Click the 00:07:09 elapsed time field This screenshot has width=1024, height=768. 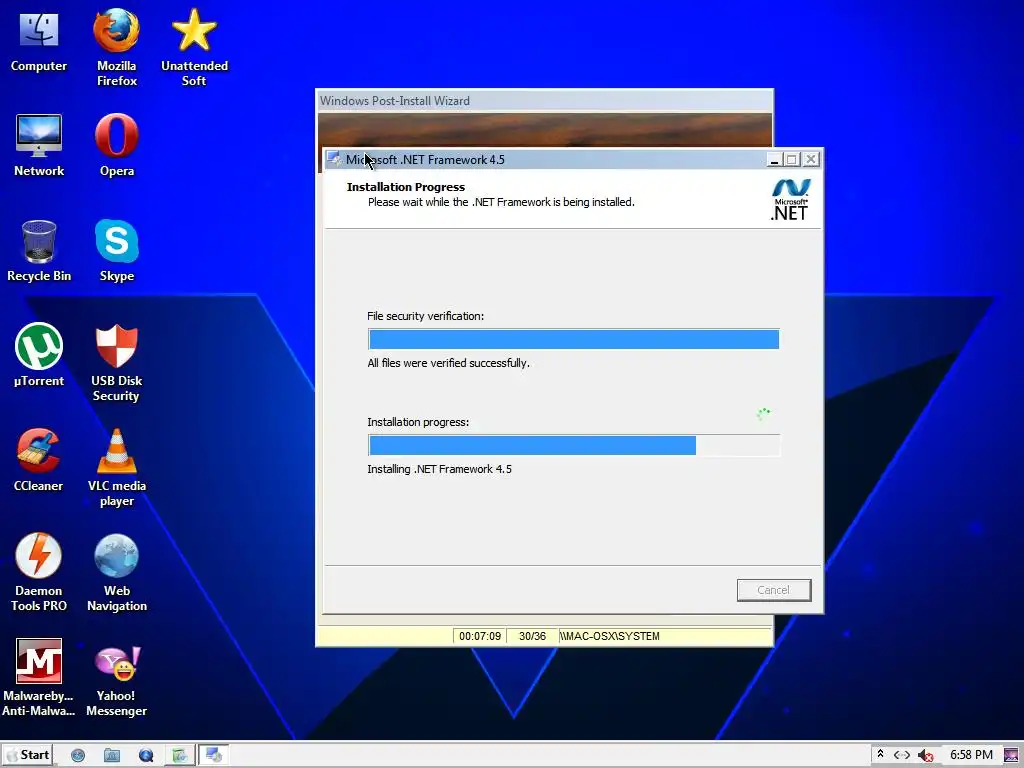[x=480, y=636]
